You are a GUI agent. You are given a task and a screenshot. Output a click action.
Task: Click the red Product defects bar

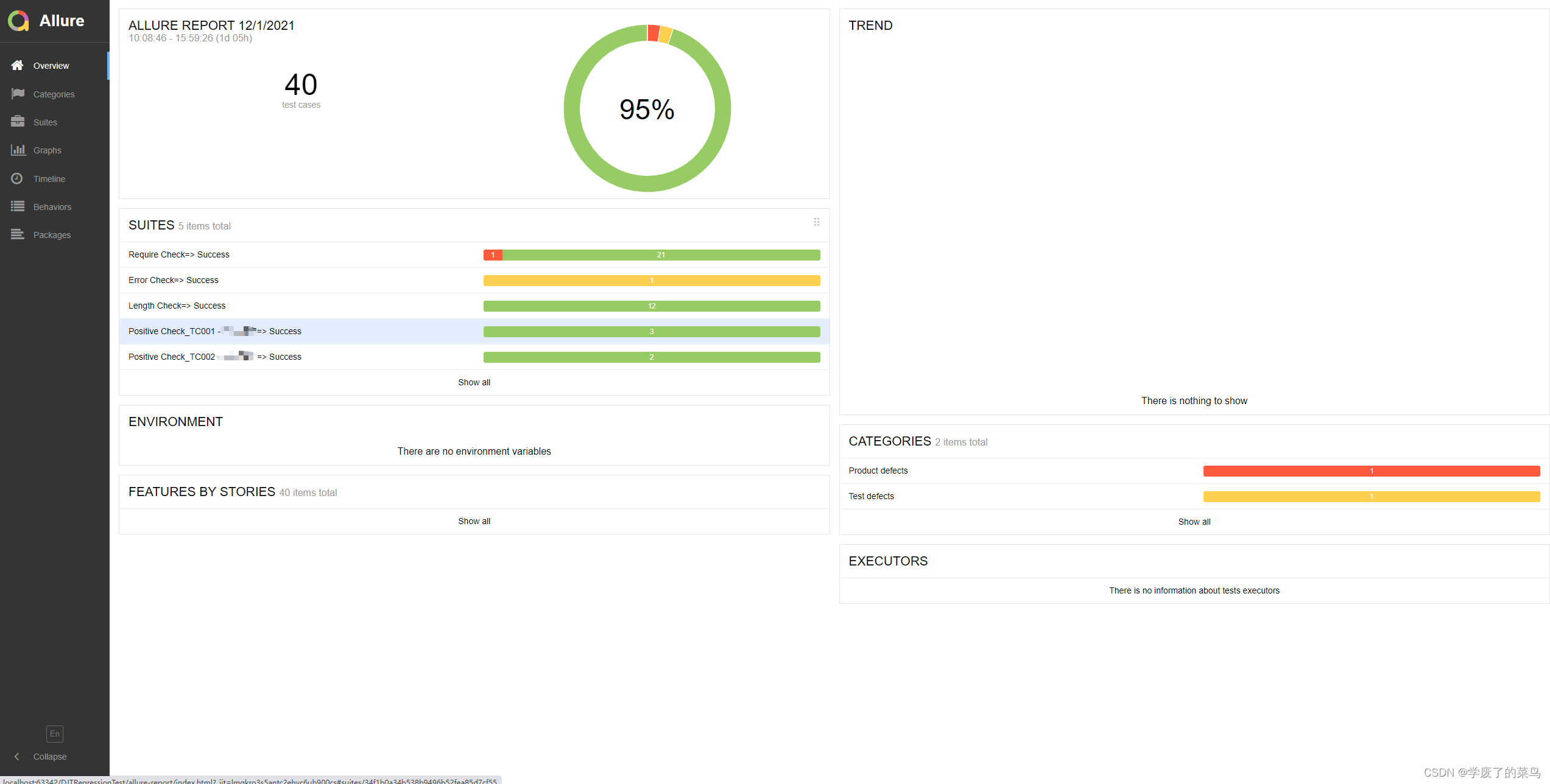point(1371,471)
